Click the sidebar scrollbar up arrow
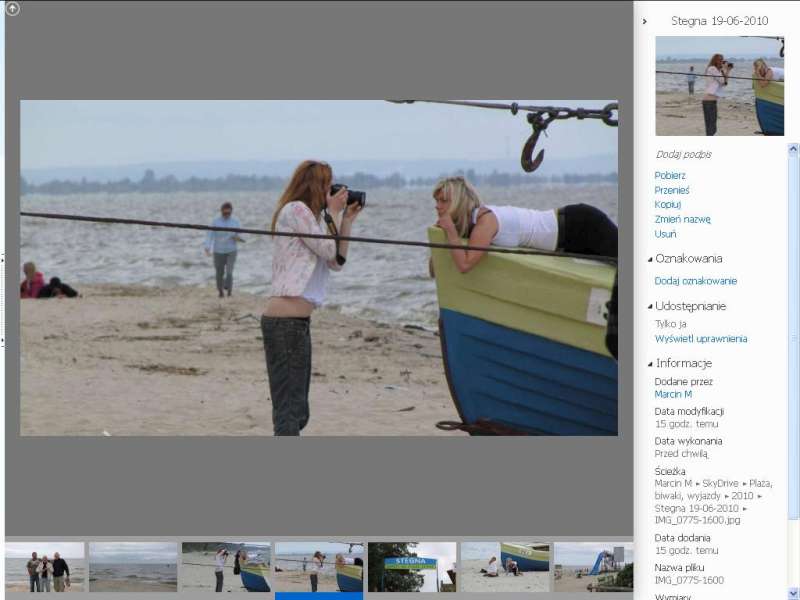800x600 pixels. [793, 150]
